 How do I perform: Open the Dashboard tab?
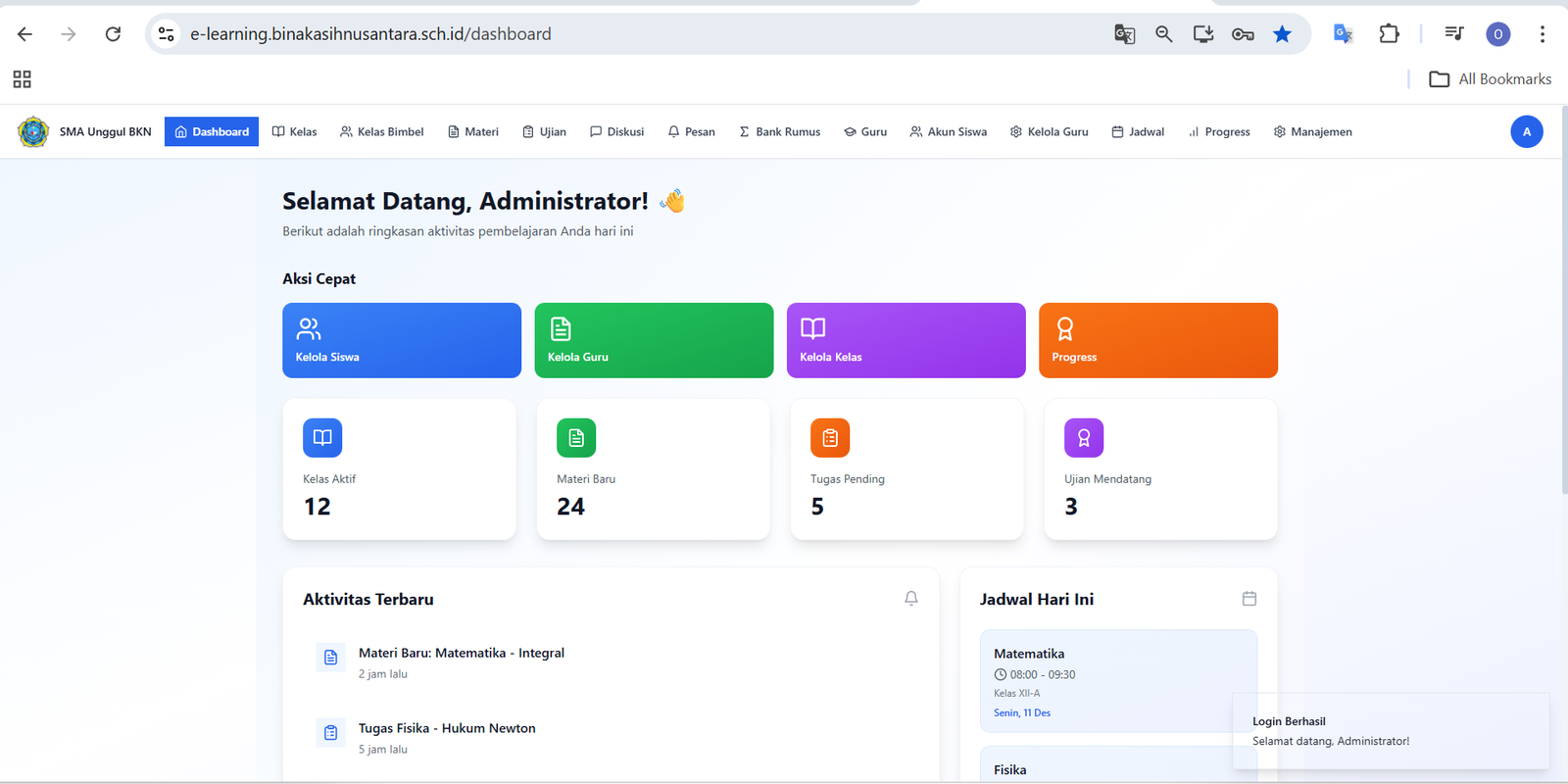click(212, 131)
